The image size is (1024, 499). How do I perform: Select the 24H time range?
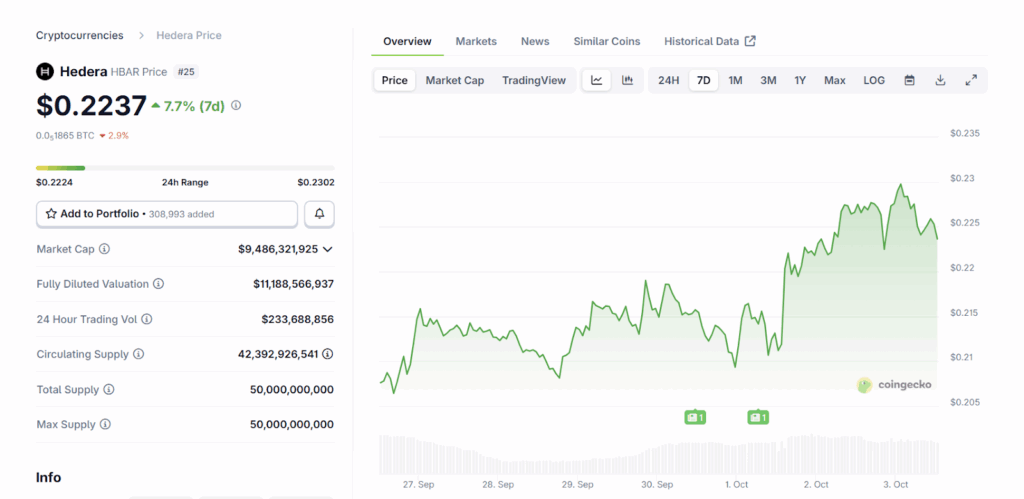pyautogui.click(x=668, y=80)
